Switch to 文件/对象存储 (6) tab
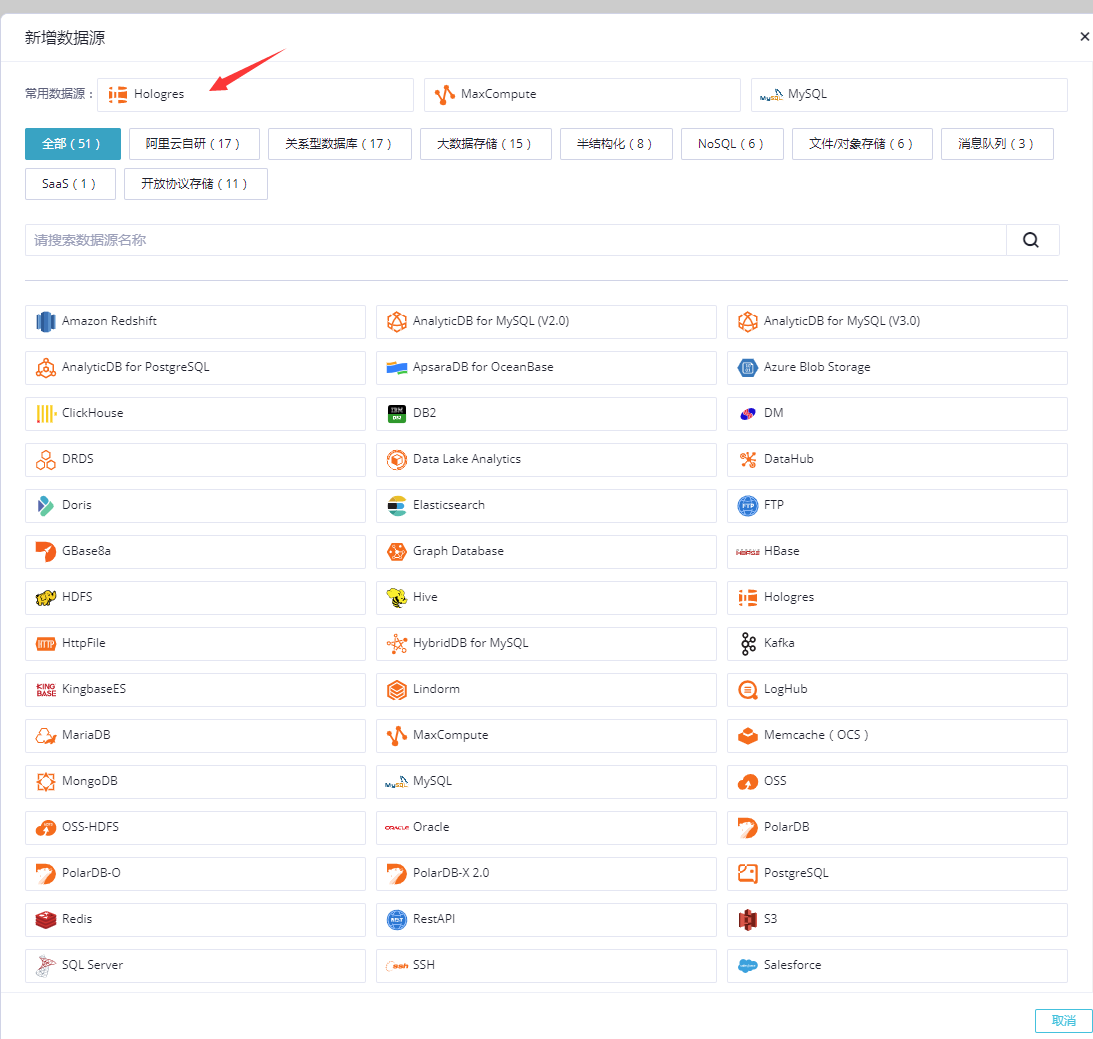 click(x=862, y=144)
